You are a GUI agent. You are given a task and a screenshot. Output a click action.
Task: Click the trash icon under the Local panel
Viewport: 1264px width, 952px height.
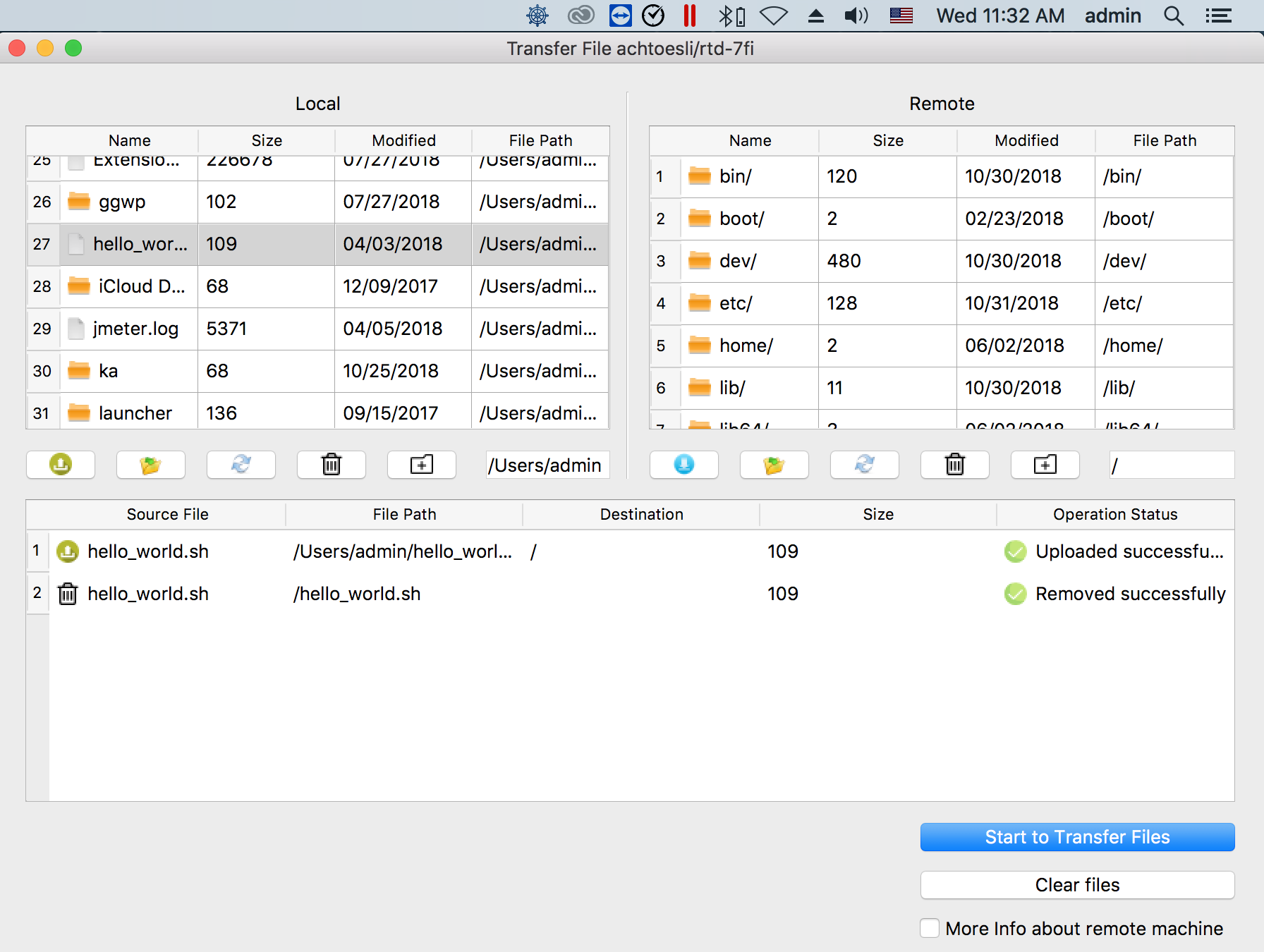(x=331, y=465)
